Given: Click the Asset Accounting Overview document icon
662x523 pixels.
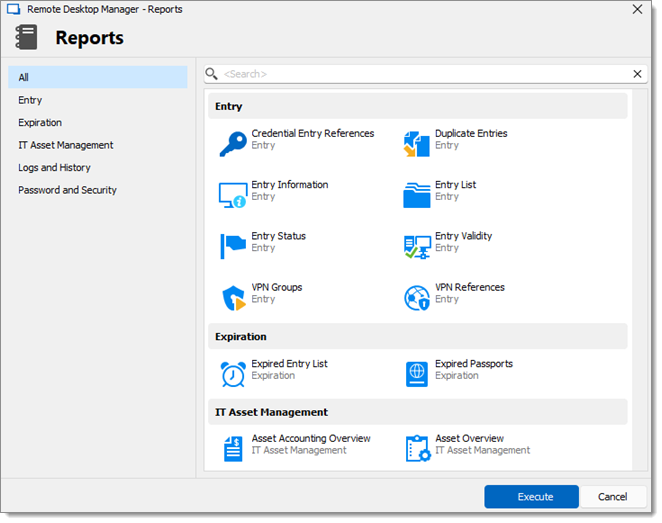Looking at the screenshot, I should click(x=233, y=449).
